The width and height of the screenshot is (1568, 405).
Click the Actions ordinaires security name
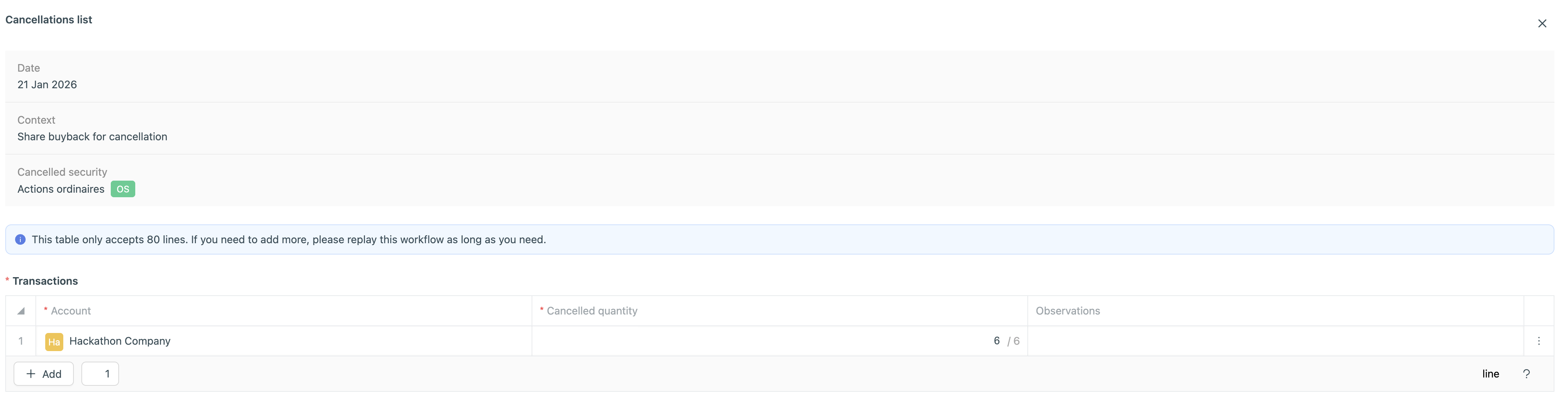(61, 189)
